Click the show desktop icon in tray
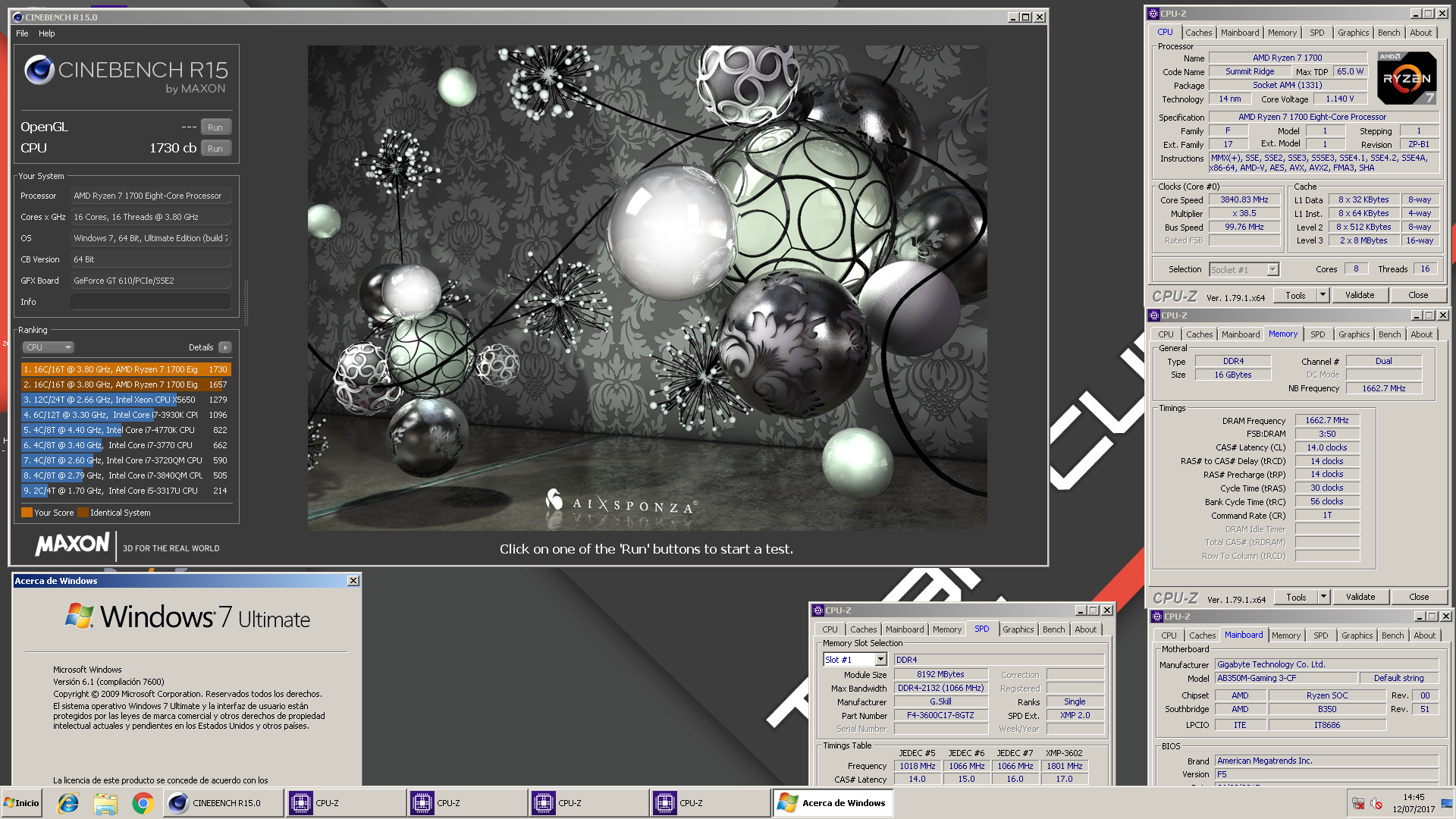 coord(1447,803)
